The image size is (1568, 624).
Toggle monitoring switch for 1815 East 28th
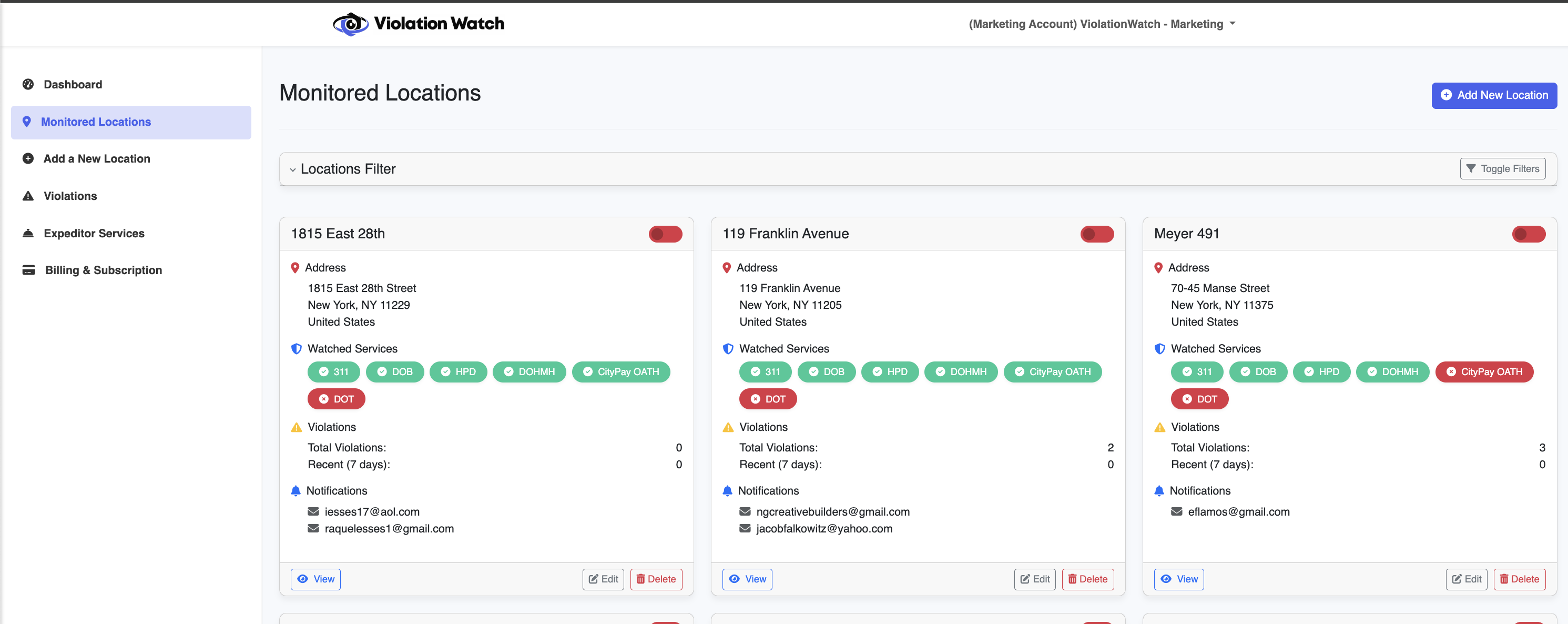click(x=665, y=234)
